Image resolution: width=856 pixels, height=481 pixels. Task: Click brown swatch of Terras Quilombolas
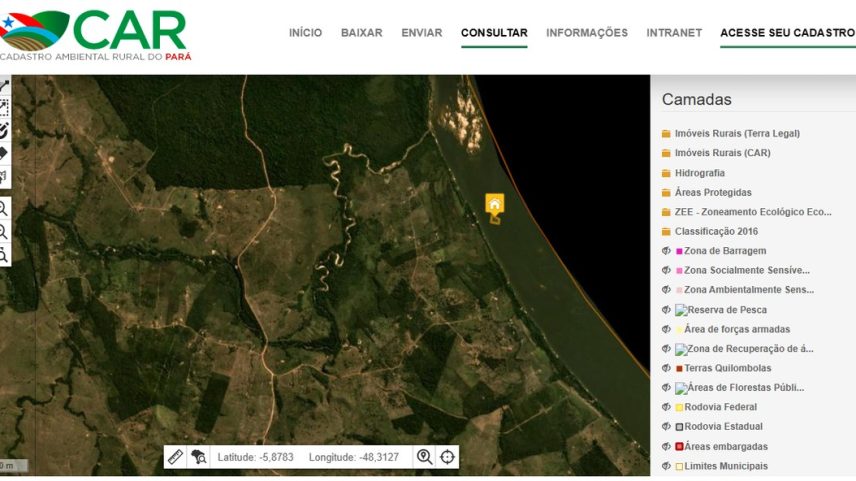(x=679, y=369)
